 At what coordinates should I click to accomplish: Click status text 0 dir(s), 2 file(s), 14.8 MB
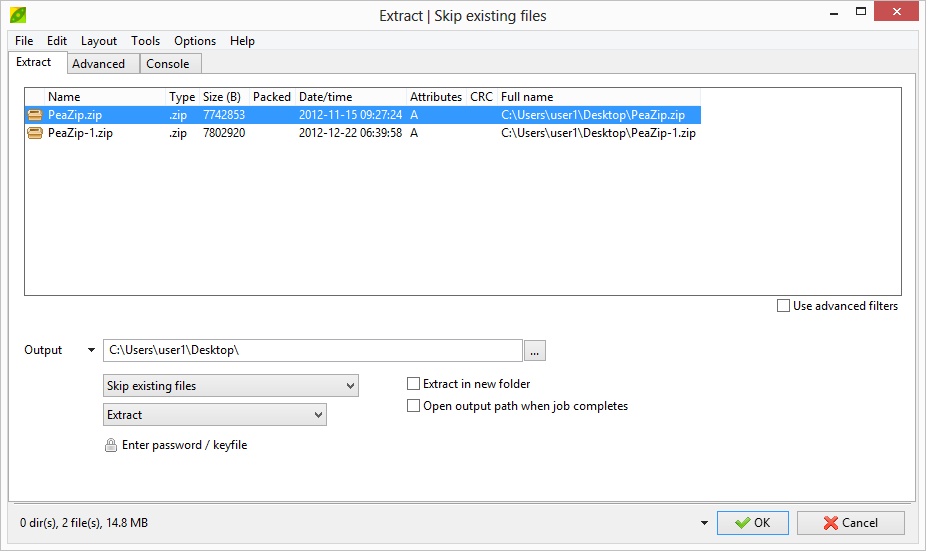[84, 523]
